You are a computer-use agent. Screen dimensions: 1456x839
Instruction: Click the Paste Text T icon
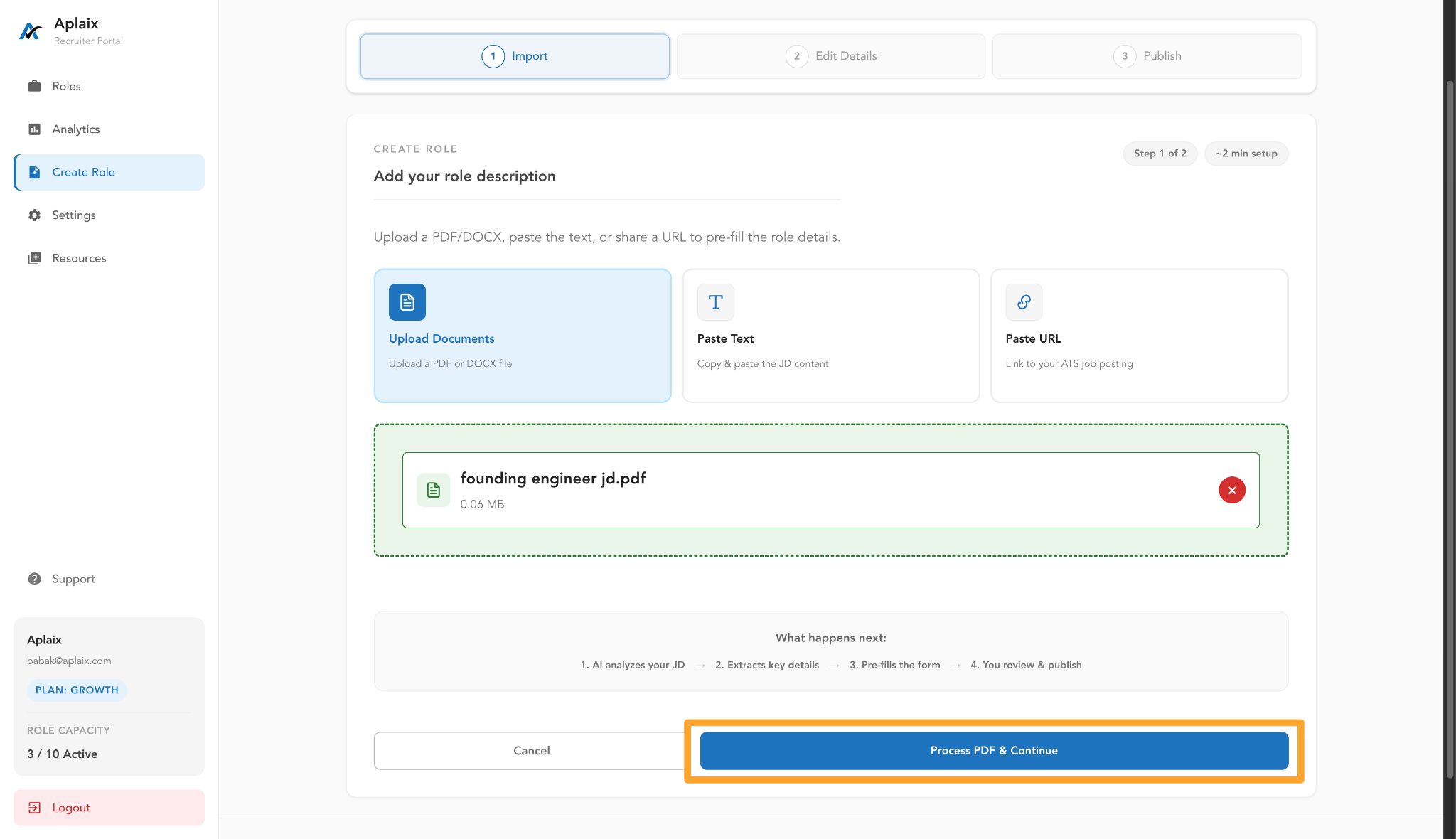[716, 302]
